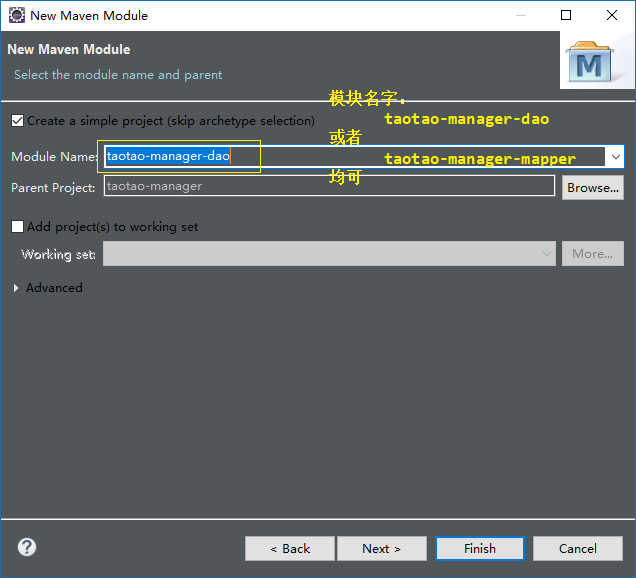This screenshot has width=636, height=578.
Task: Click the Help question mark icon
Action: tap(27, 547)
